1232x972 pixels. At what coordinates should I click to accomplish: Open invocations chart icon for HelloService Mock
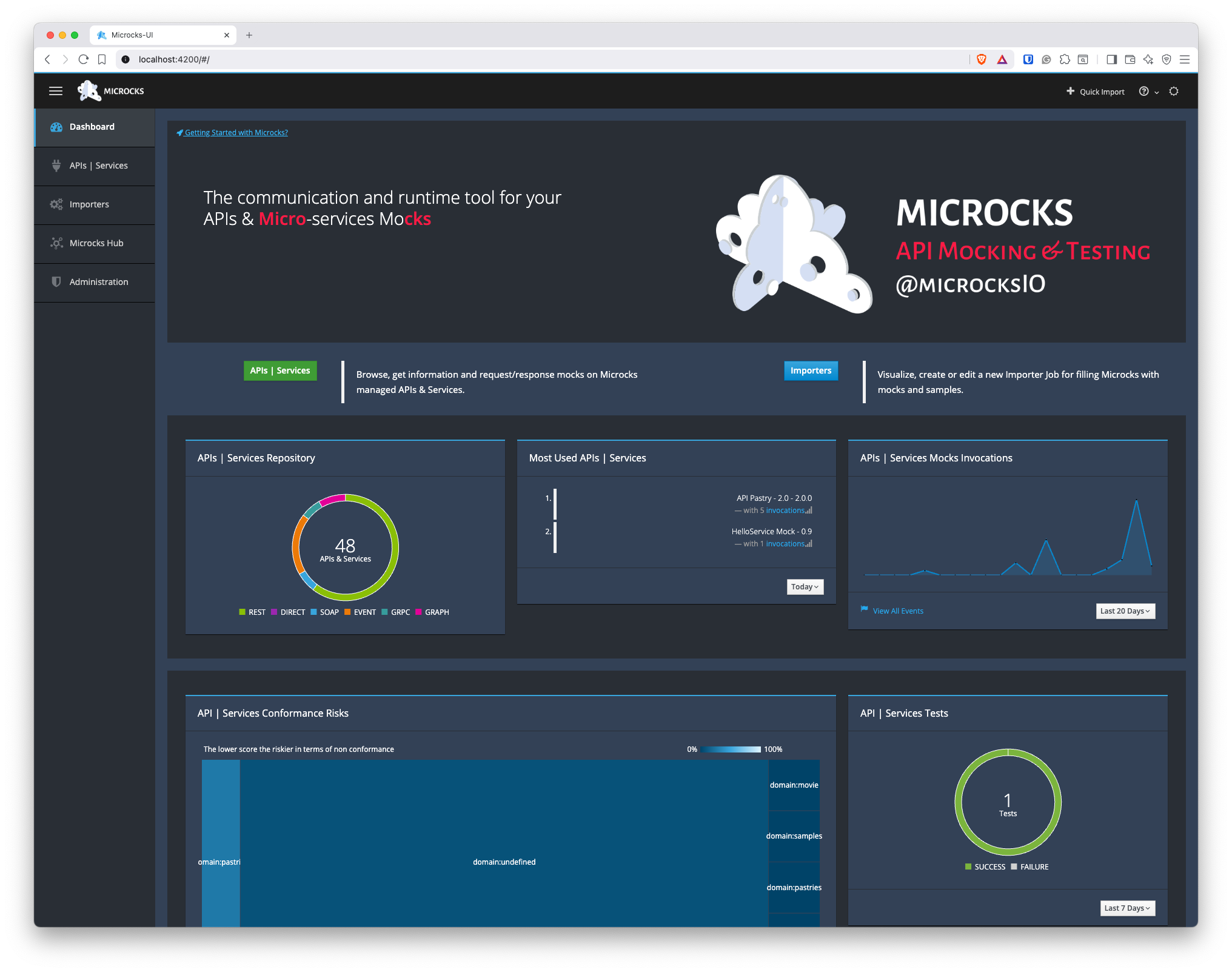[809, 544]
